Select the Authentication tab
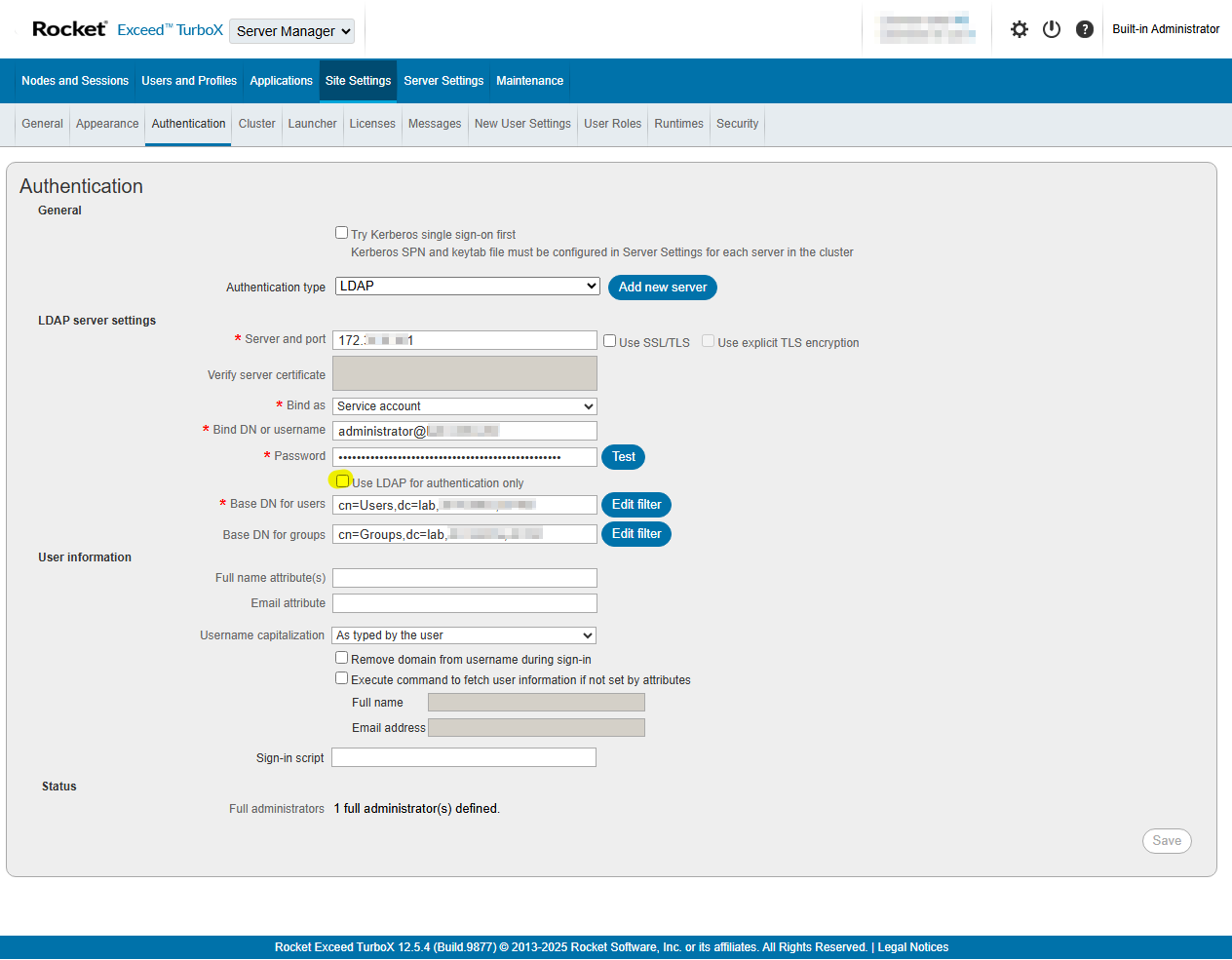Screen dimensions: 1232x960 (x=188, y=124)
